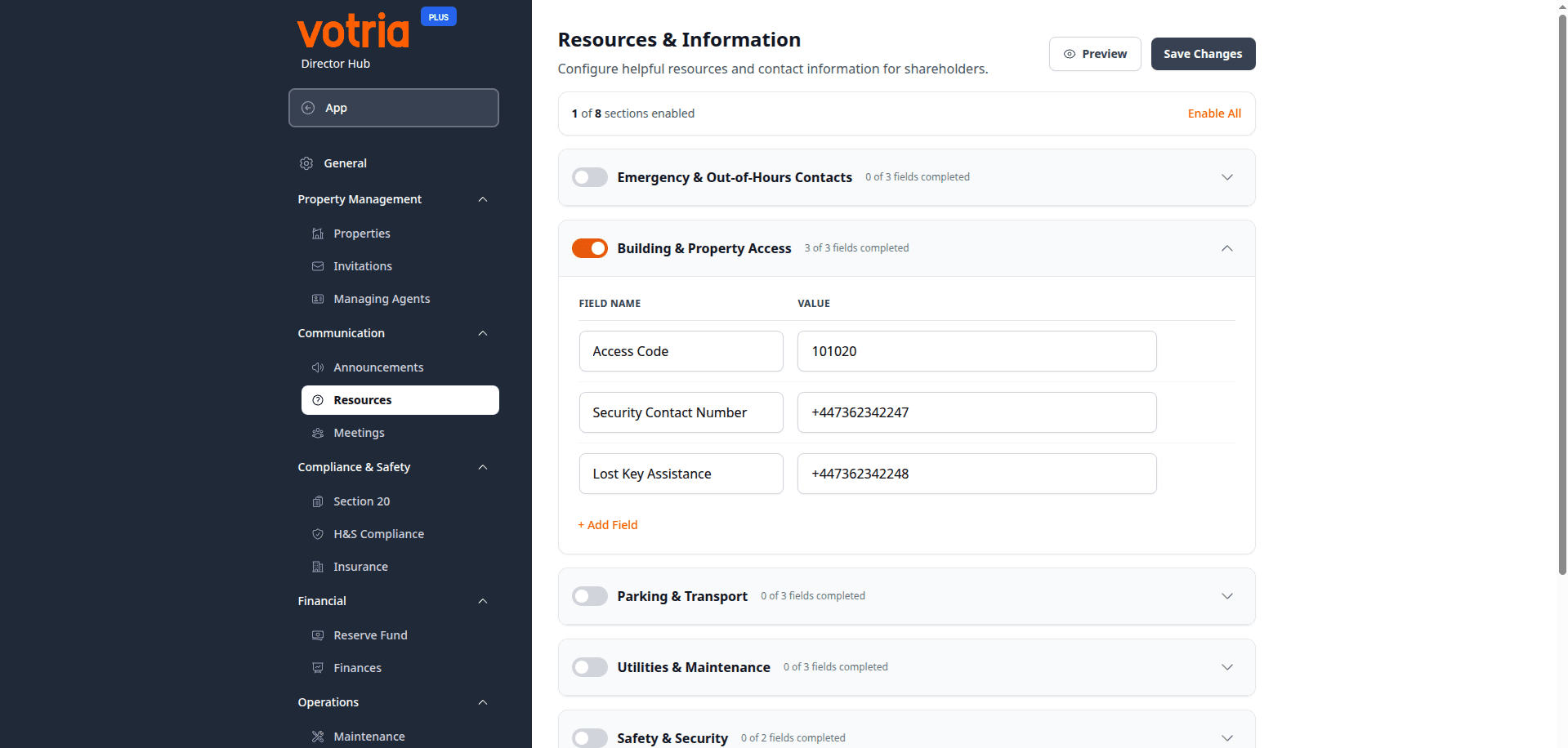1568x748 pixels.
Task: Turn on the Parking & Transport toggle
Action: 589,596
